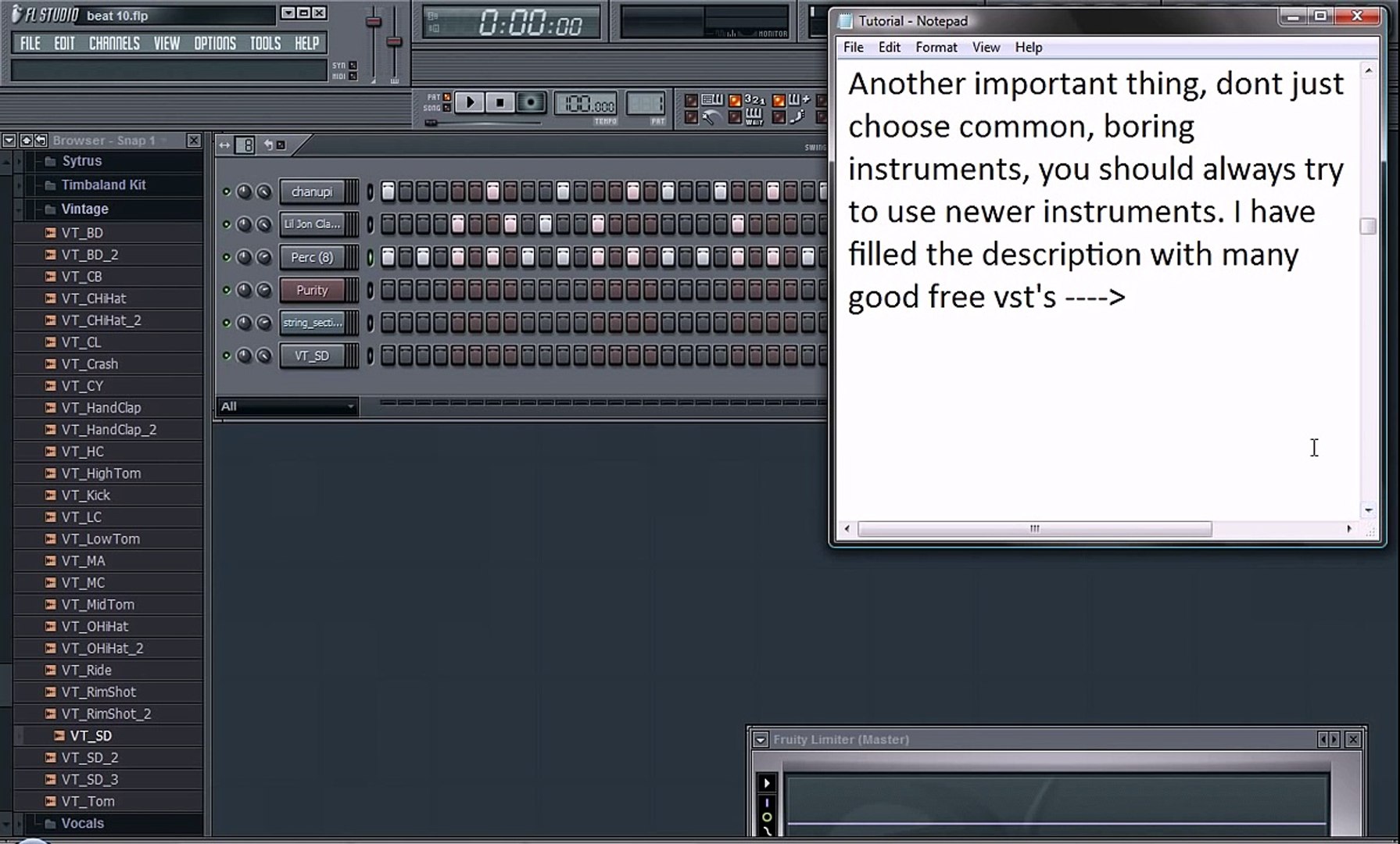Select the Wait for input icon
Image resolution: width=1400 pixels, height=844 pixels.
pyautogui.click(x=754, y=116)
